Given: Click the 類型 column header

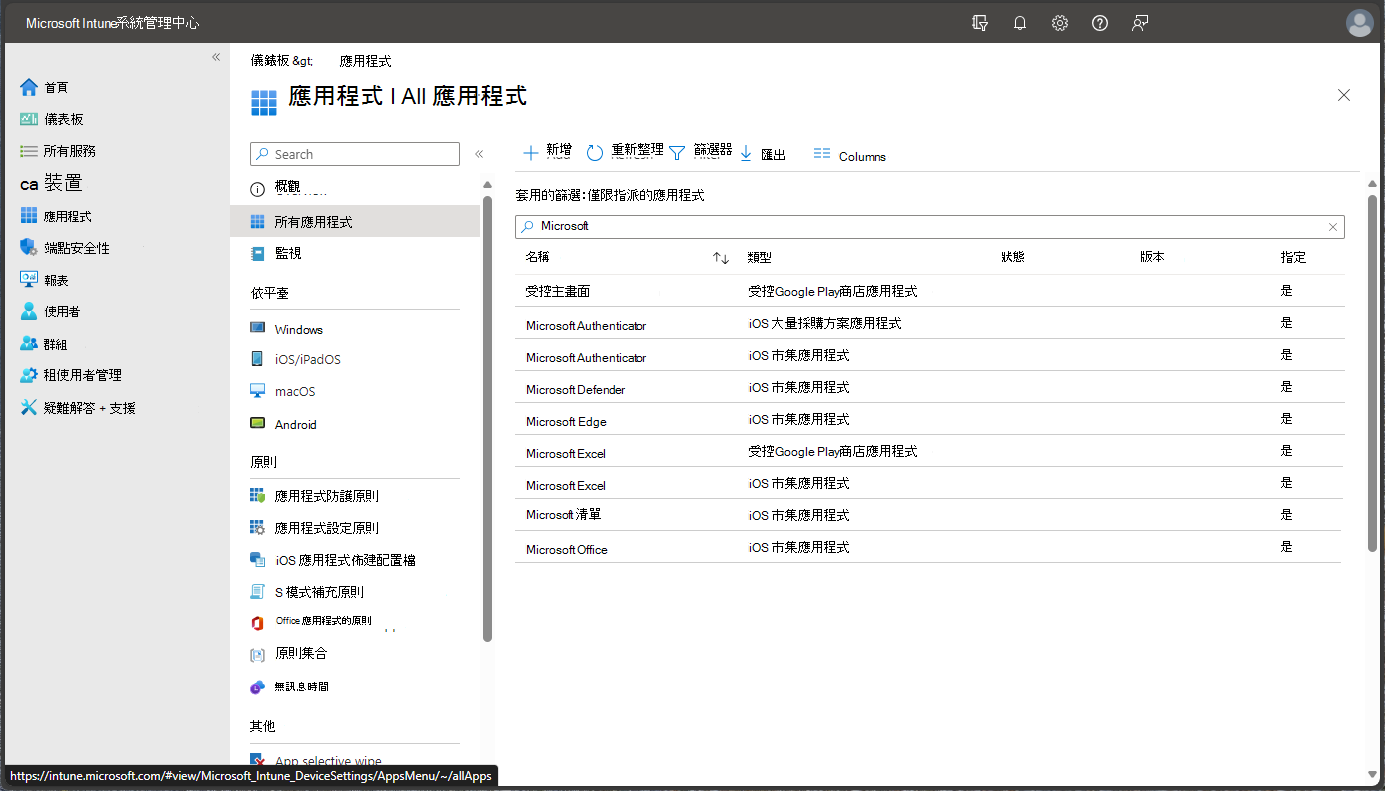Looking at the screenshot, I should pos(759,257).
